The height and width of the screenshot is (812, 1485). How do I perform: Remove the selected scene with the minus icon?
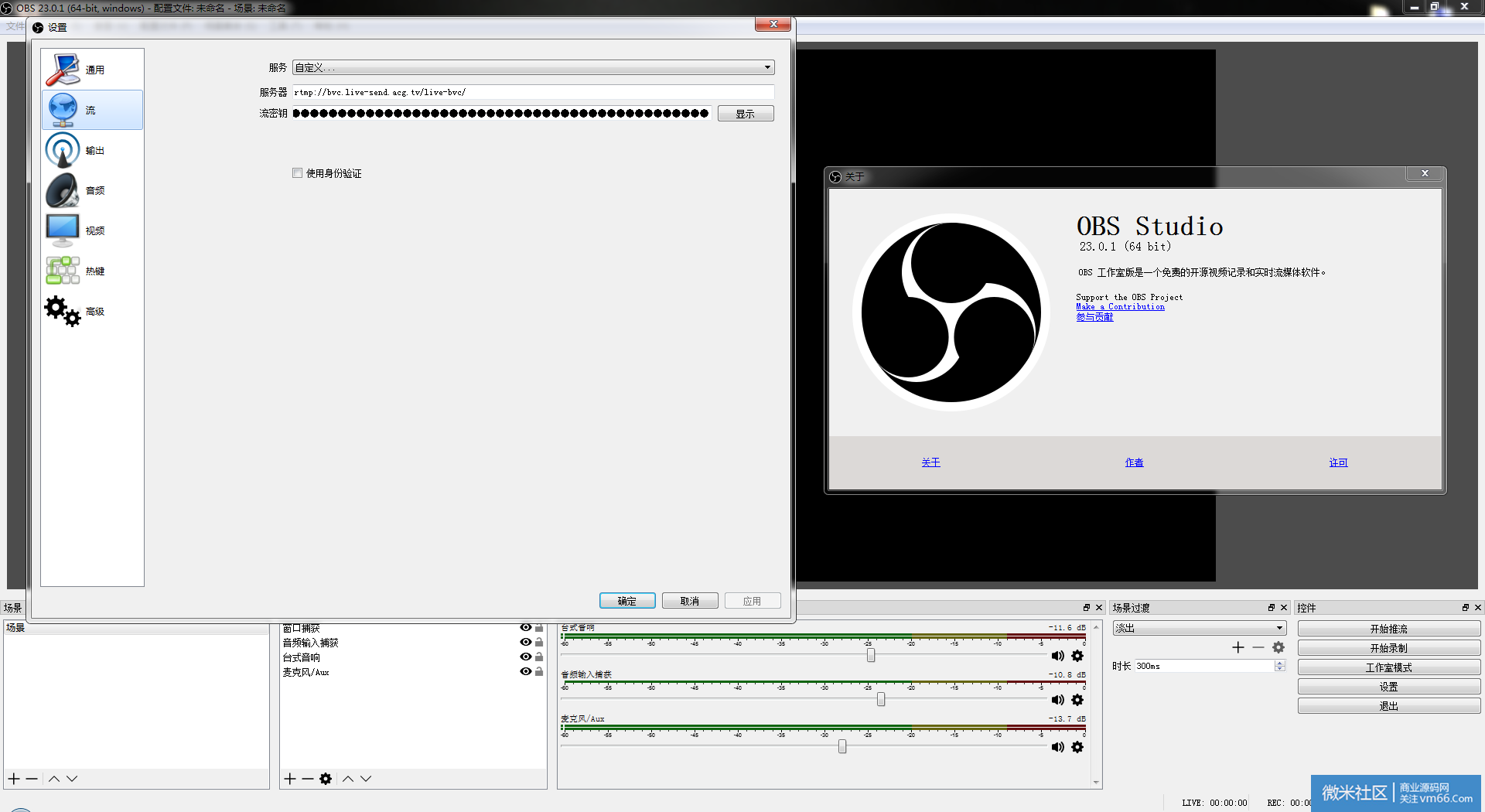[32, 779]
